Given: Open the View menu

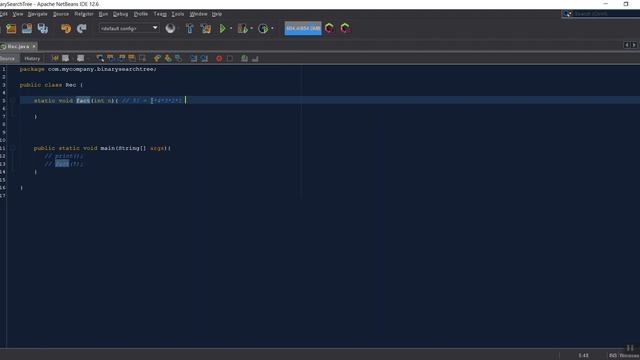Looking at the screenshot, I should point(18,14).
